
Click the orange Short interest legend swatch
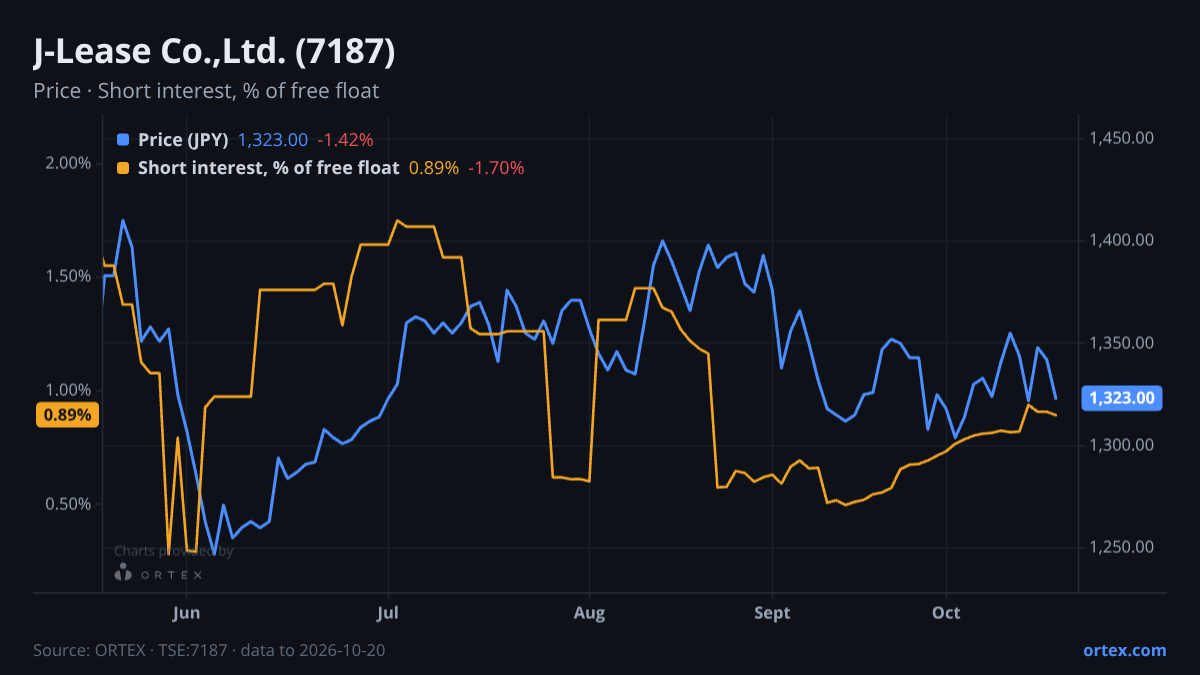tap(123, 168)
